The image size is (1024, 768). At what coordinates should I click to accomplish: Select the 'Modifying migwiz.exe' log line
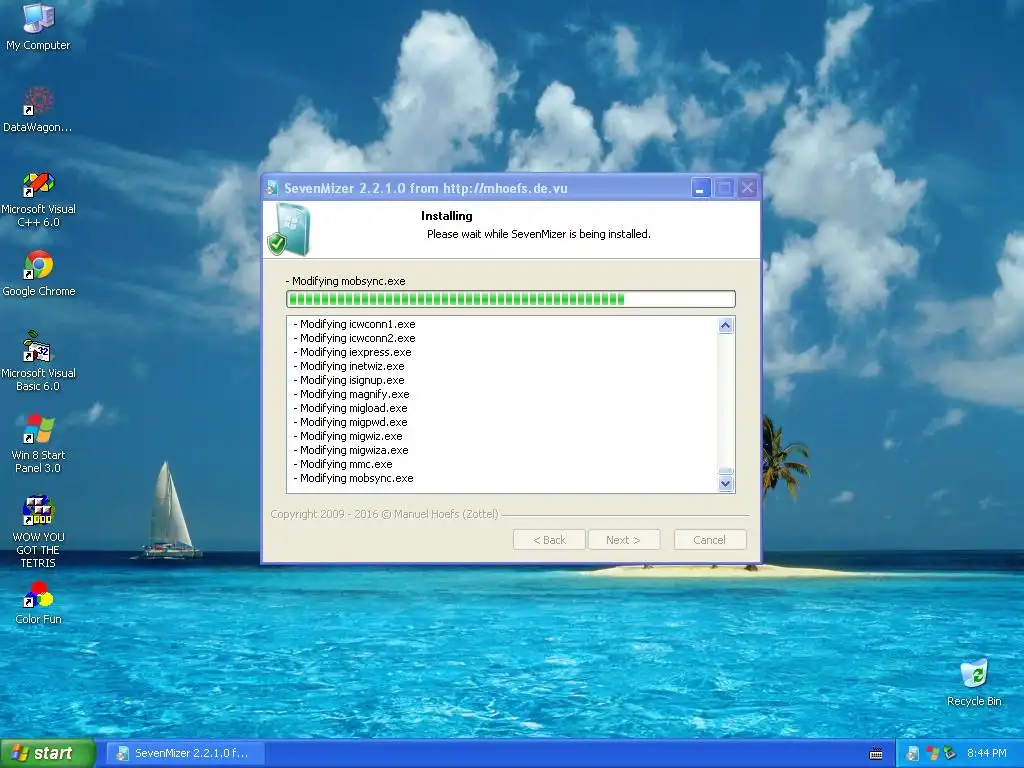coord(348,436)
